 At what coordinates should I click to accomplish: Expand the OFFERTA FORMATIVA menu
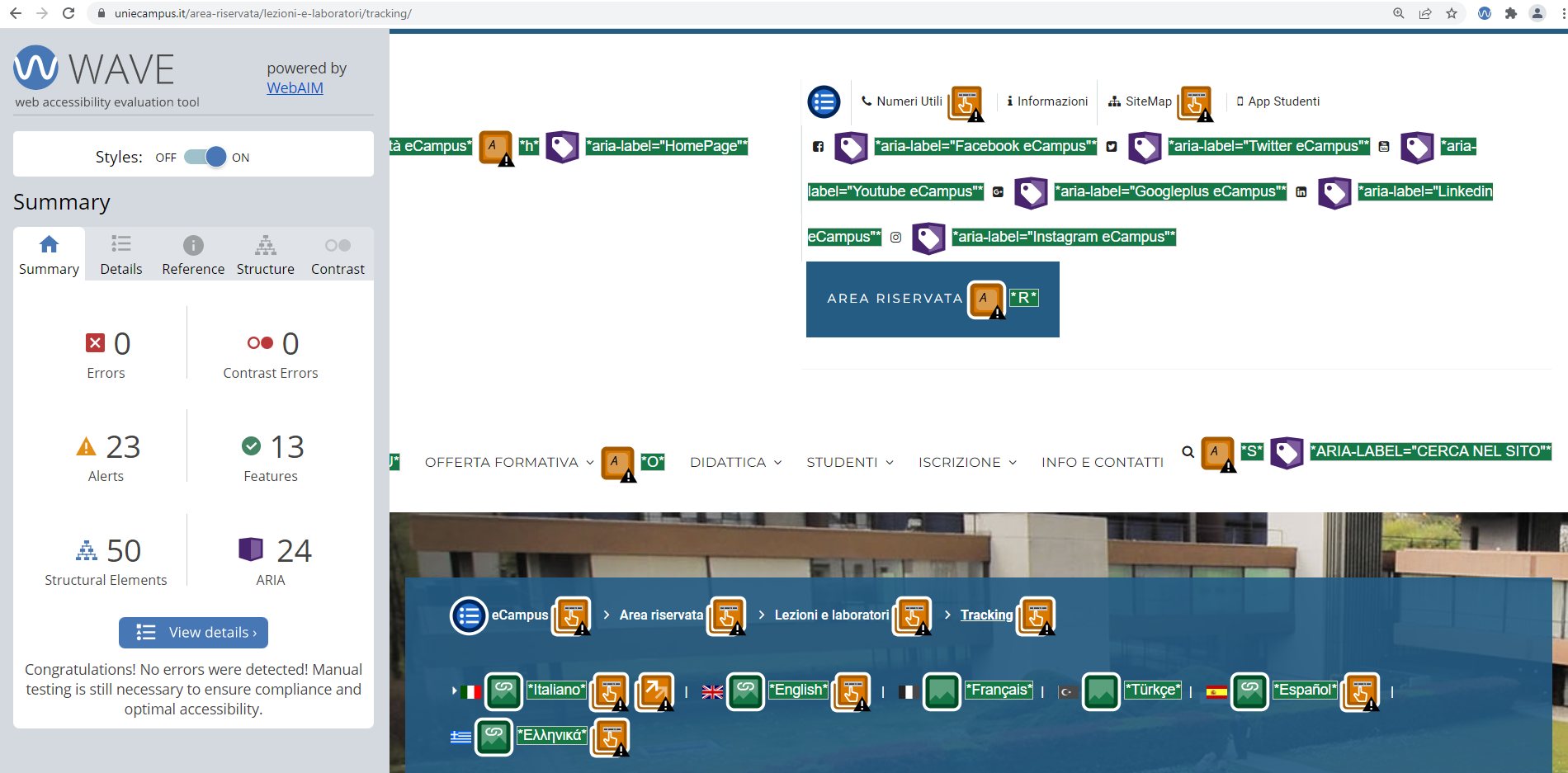509,463
